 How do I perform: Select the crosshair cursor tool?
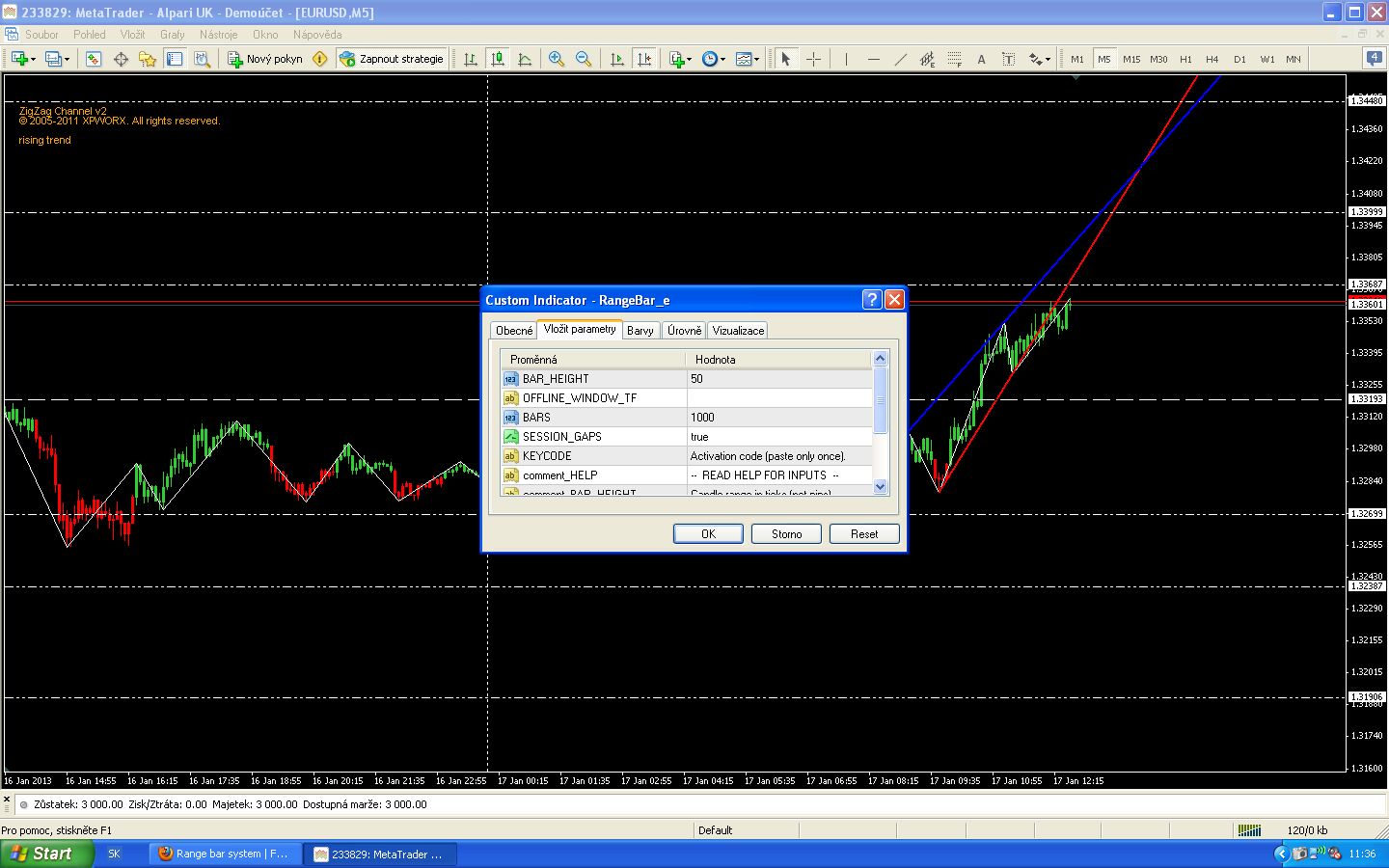point(813,59)
